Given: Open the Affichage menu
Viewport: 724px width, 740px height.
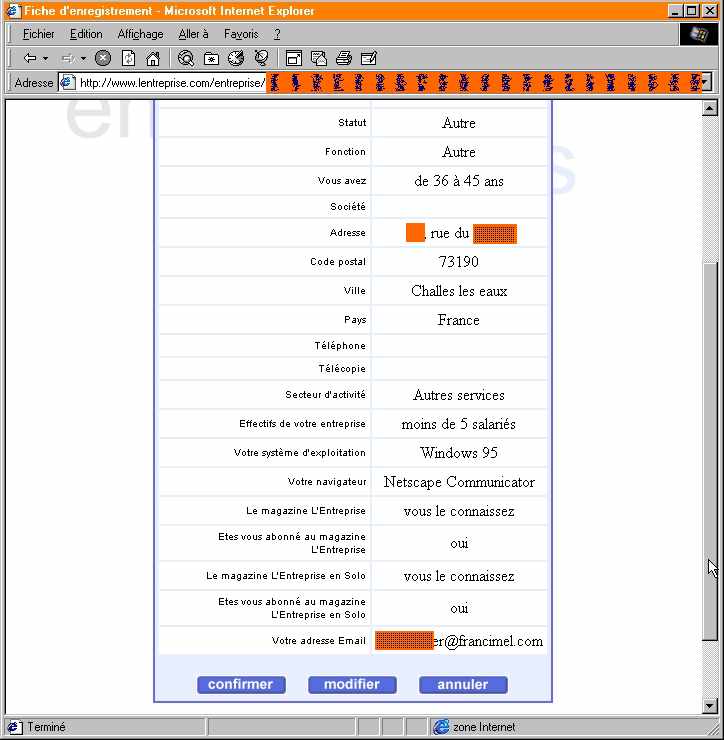Looking at the screenshot, I should [140, 34].
